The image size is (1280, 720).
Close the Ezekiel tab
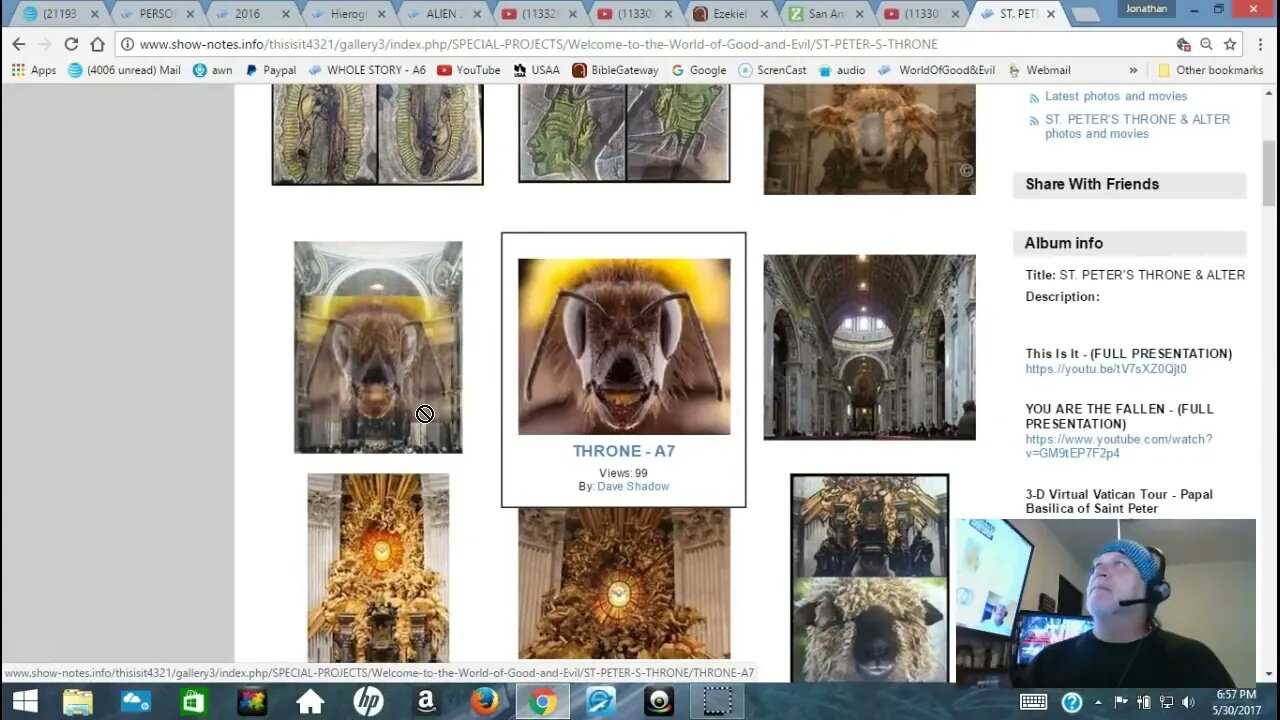[764, 14]
